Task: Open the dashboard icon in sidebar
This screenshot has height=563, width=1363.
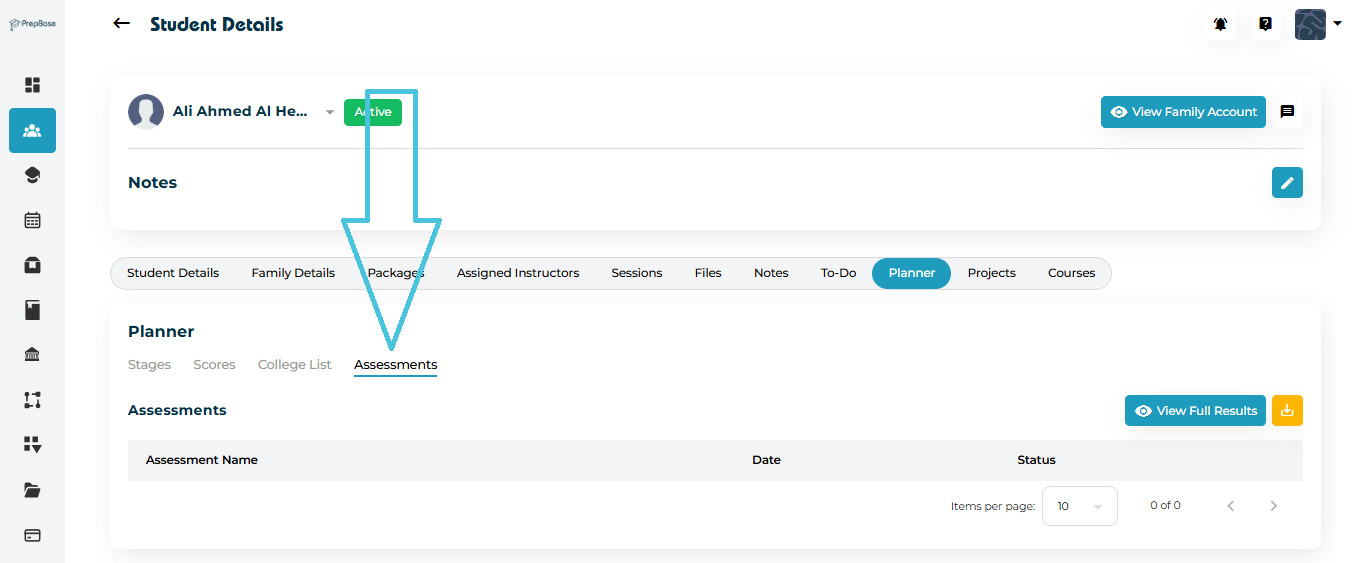Action: pyautogui.click(x=32, y=85)
